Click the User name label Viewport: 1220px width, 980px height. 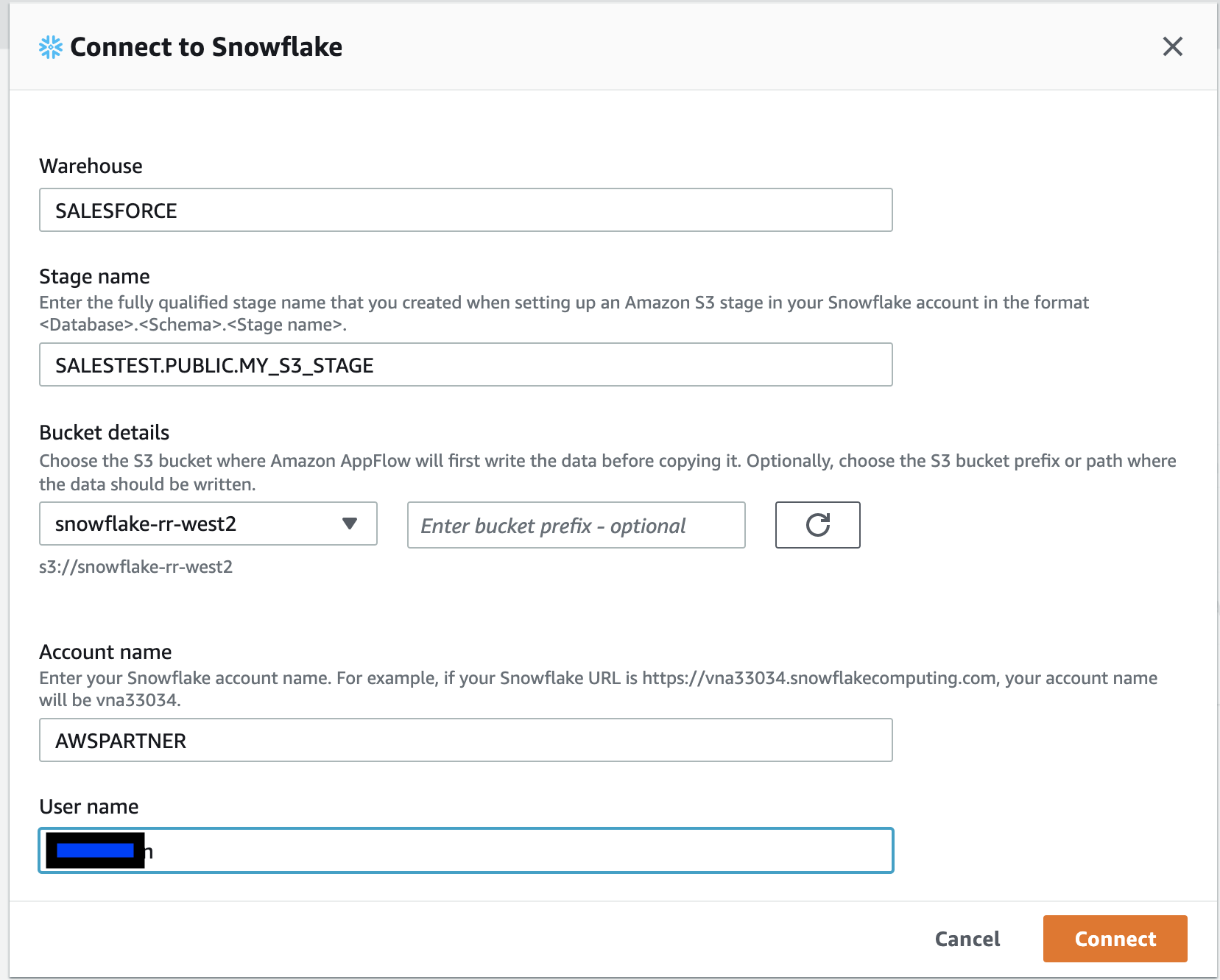(x=88, y=807)
